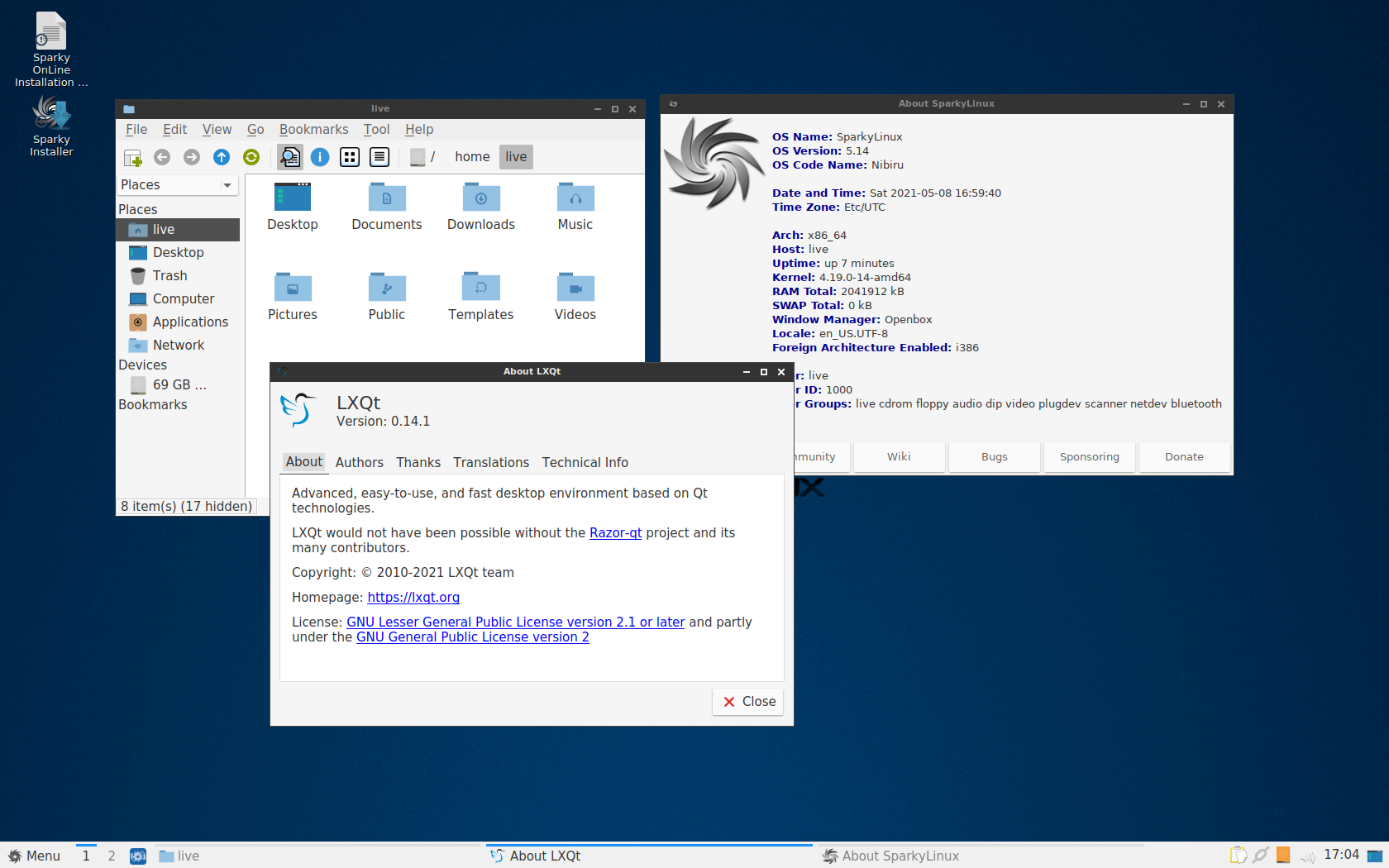Expand the Bookmarks menu in the file manager

coord(313,130)
